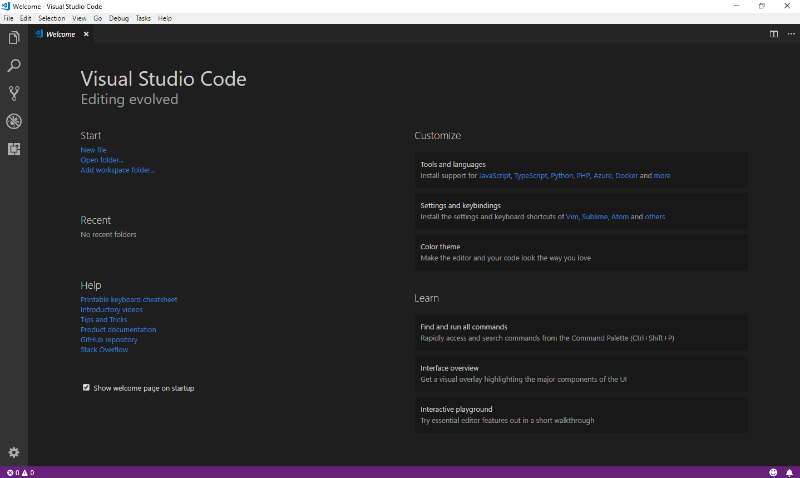Click the Settings and keybindings heading

(461, 206)
